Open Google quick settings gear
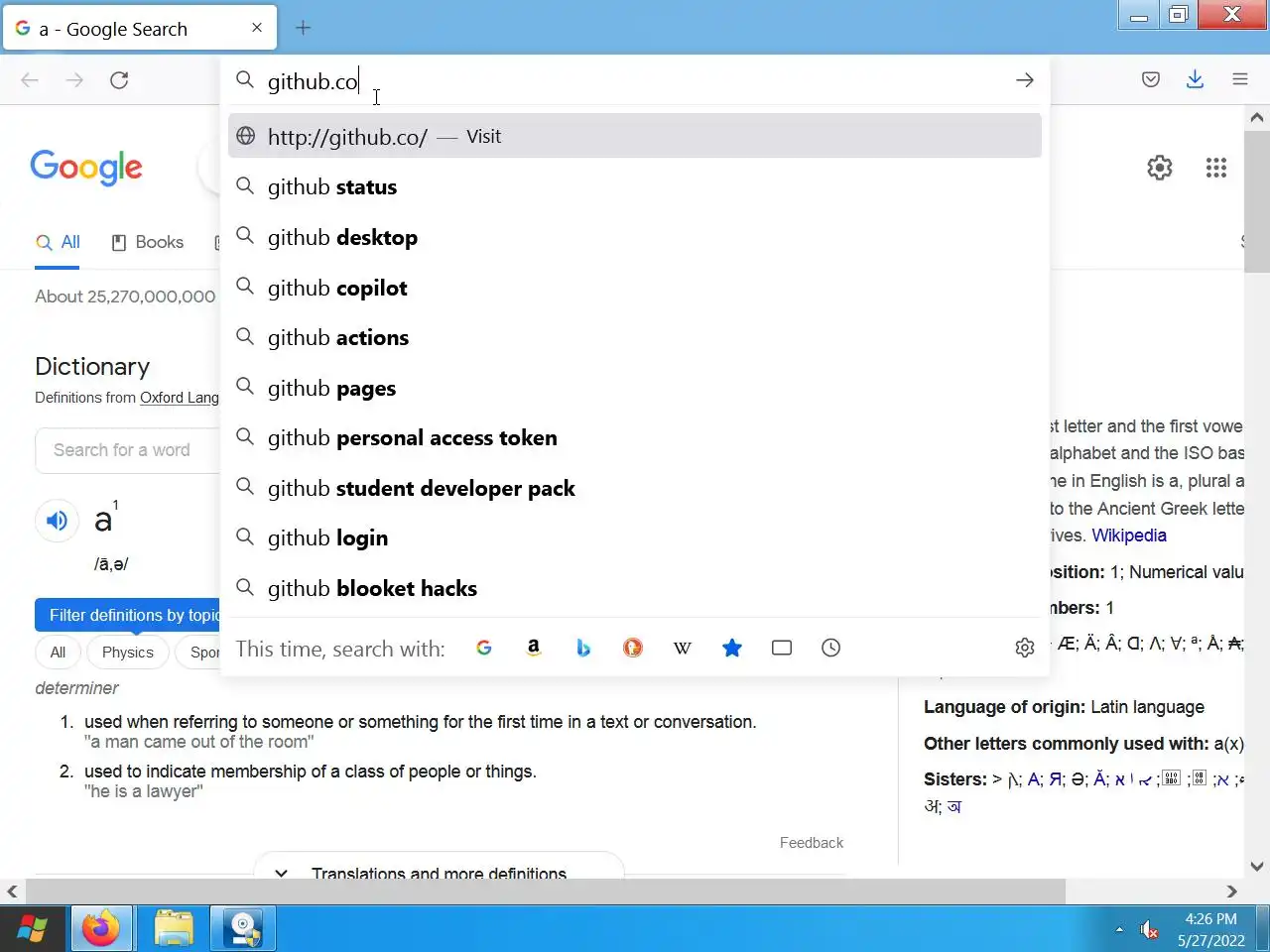The width and height of the screenshot is (1270, 952). (x=1160, y=168)
